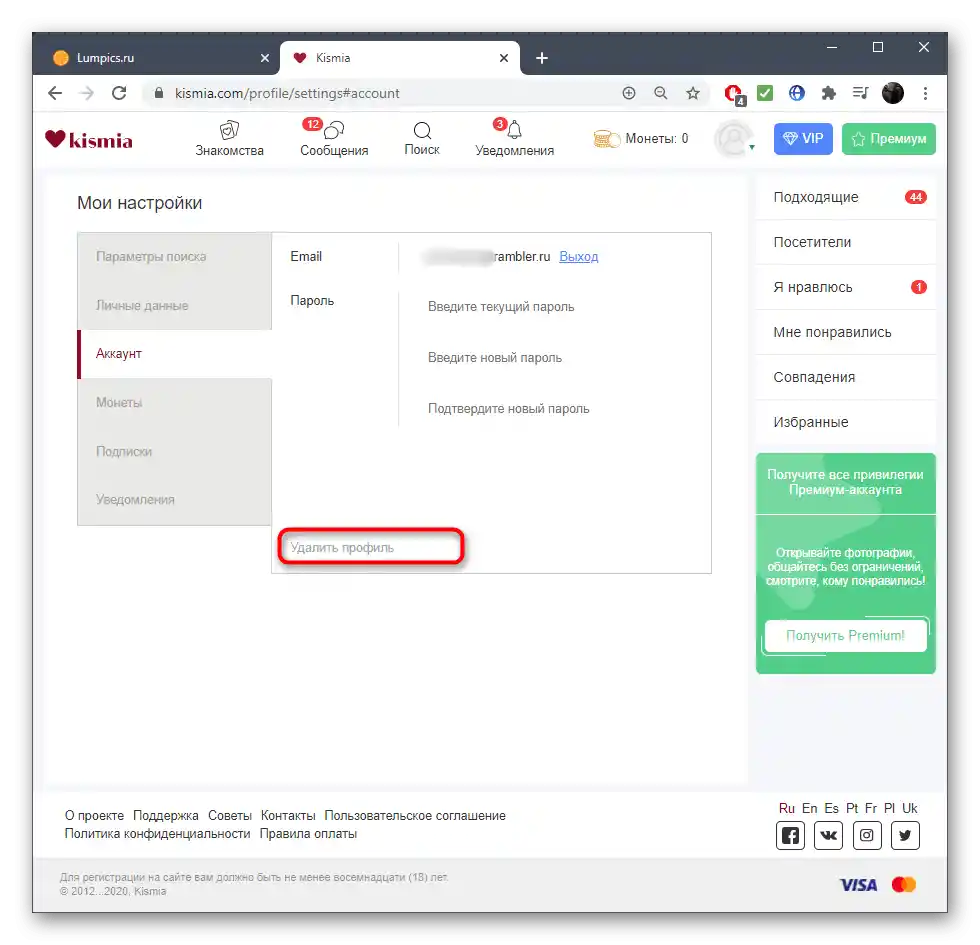The height and width of the screenshot is (945, 980).
Task: Open the Посетители list
Action: click(x=846, y=242)
